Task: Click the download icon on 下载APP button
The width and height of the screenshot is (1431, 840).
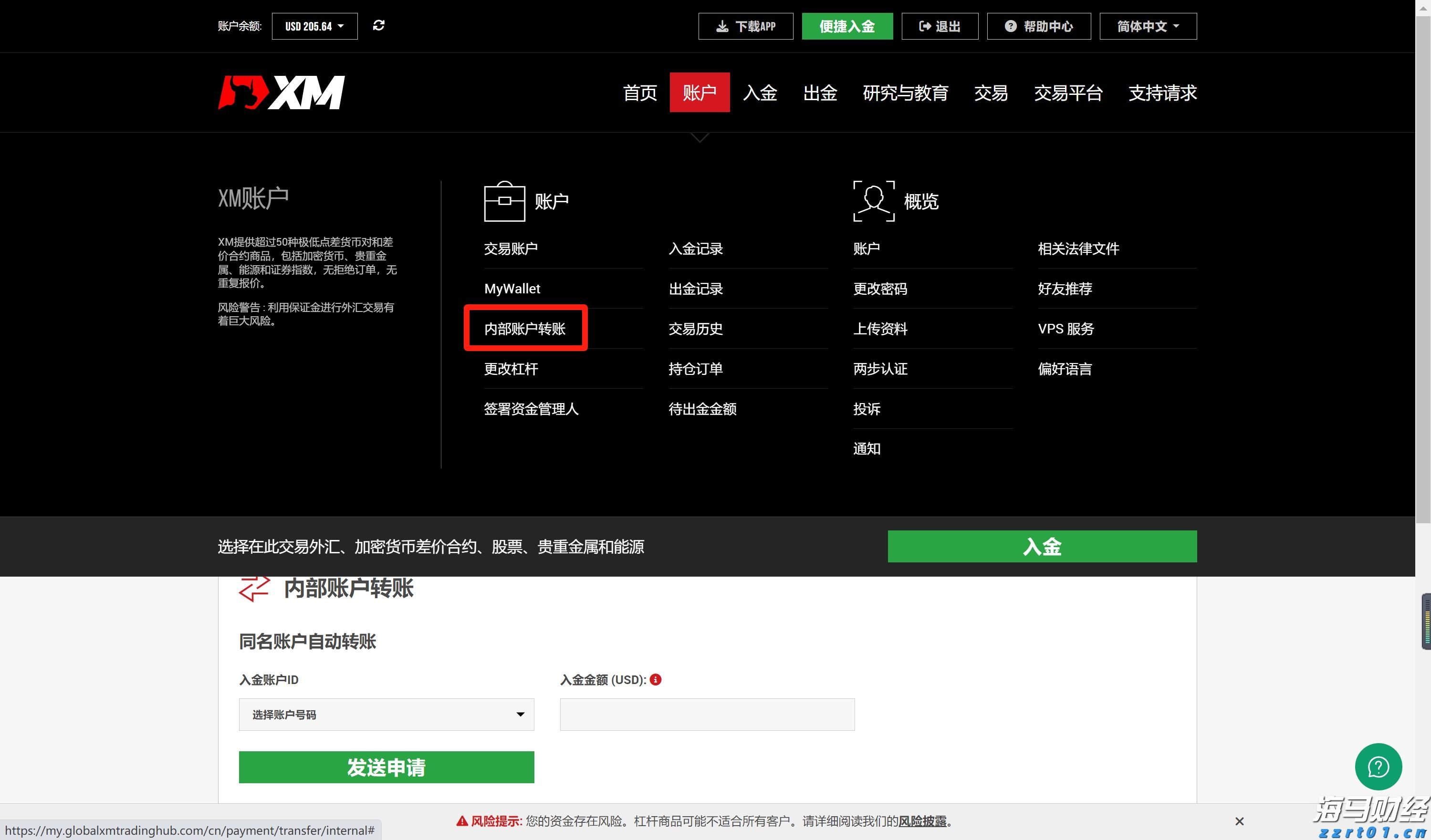Action: (722, 26)
